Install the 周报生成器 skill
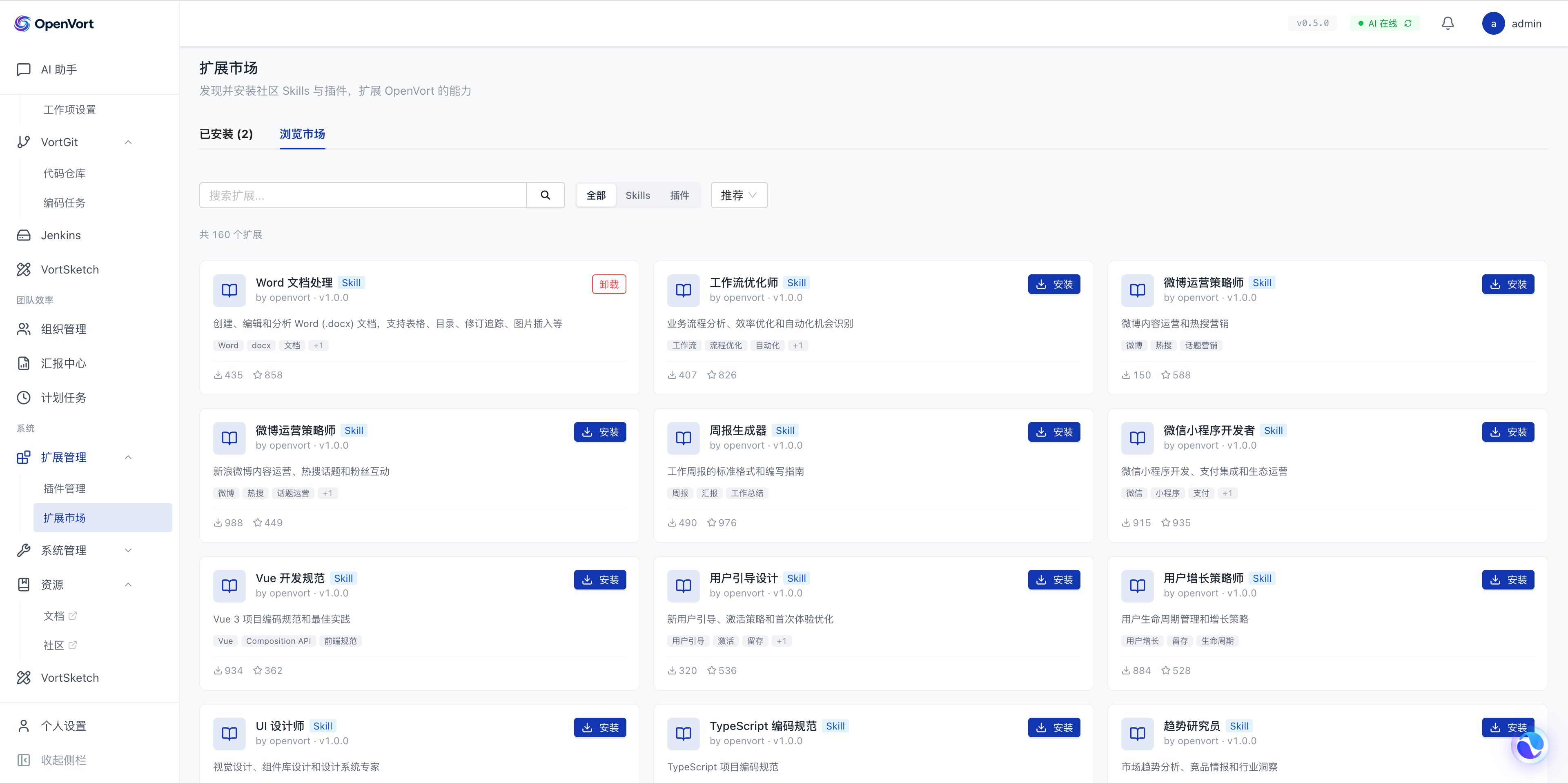 point(1053,432)
